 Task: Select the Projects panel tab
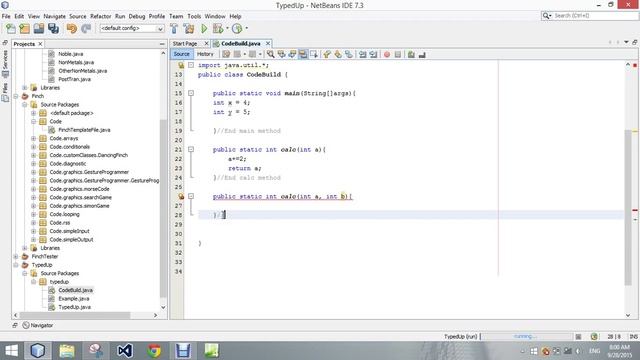[24, 44]
